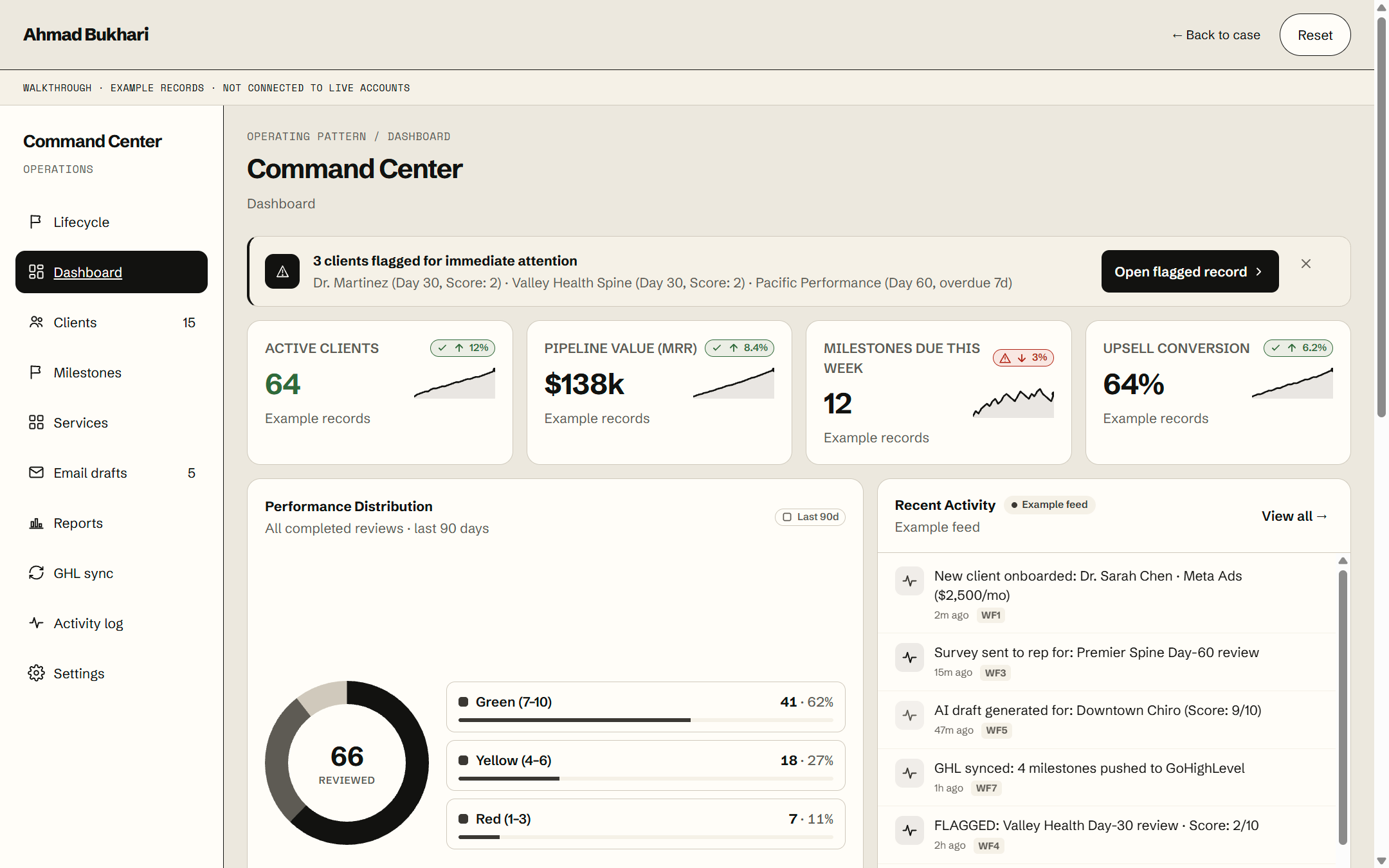Click the Clients people icon in sidebar
Viewport: 1389px width, 868px height.
click(36, 322)
